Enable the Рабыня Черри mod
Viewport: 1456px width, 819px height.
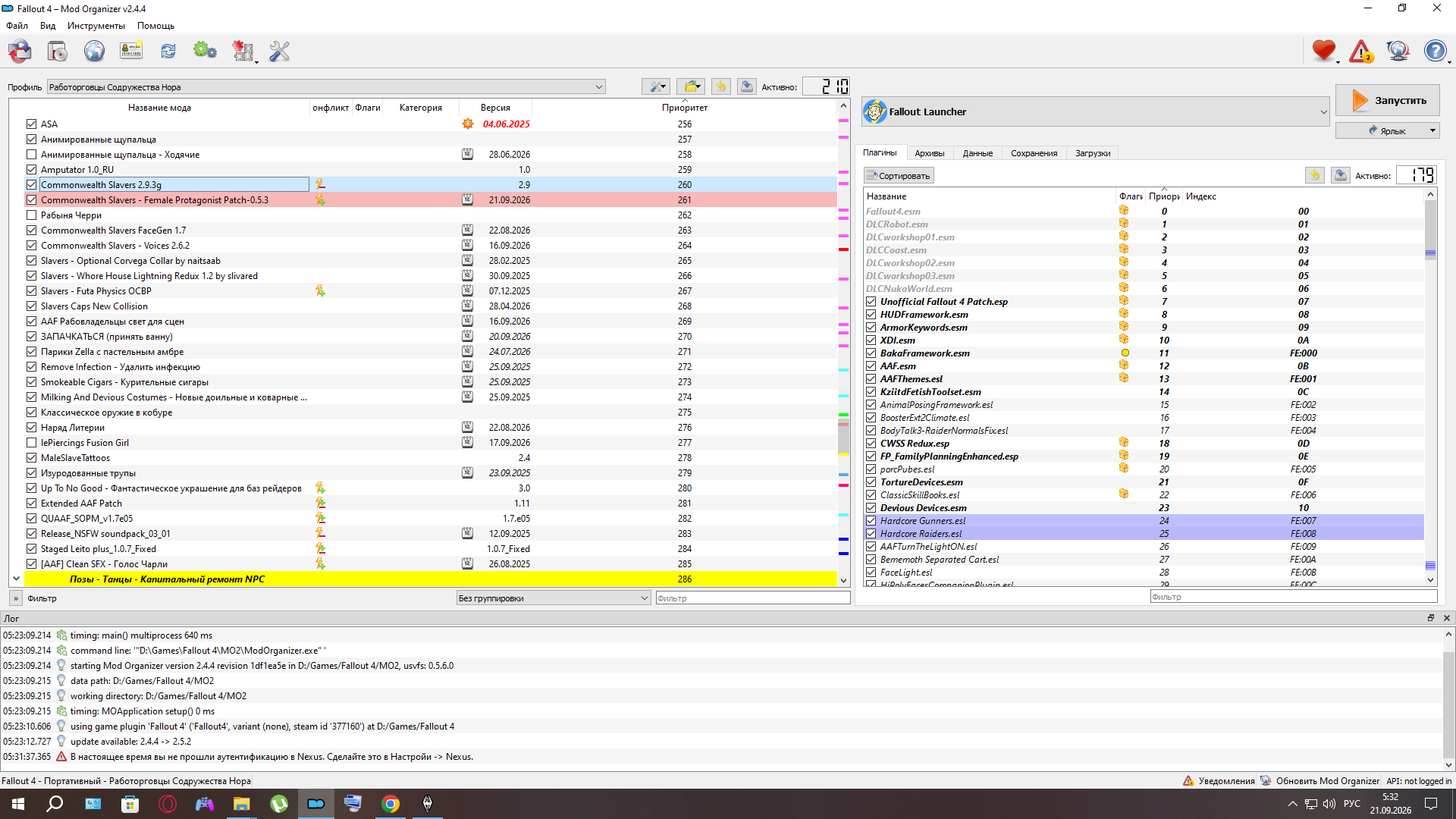[31, 215]
